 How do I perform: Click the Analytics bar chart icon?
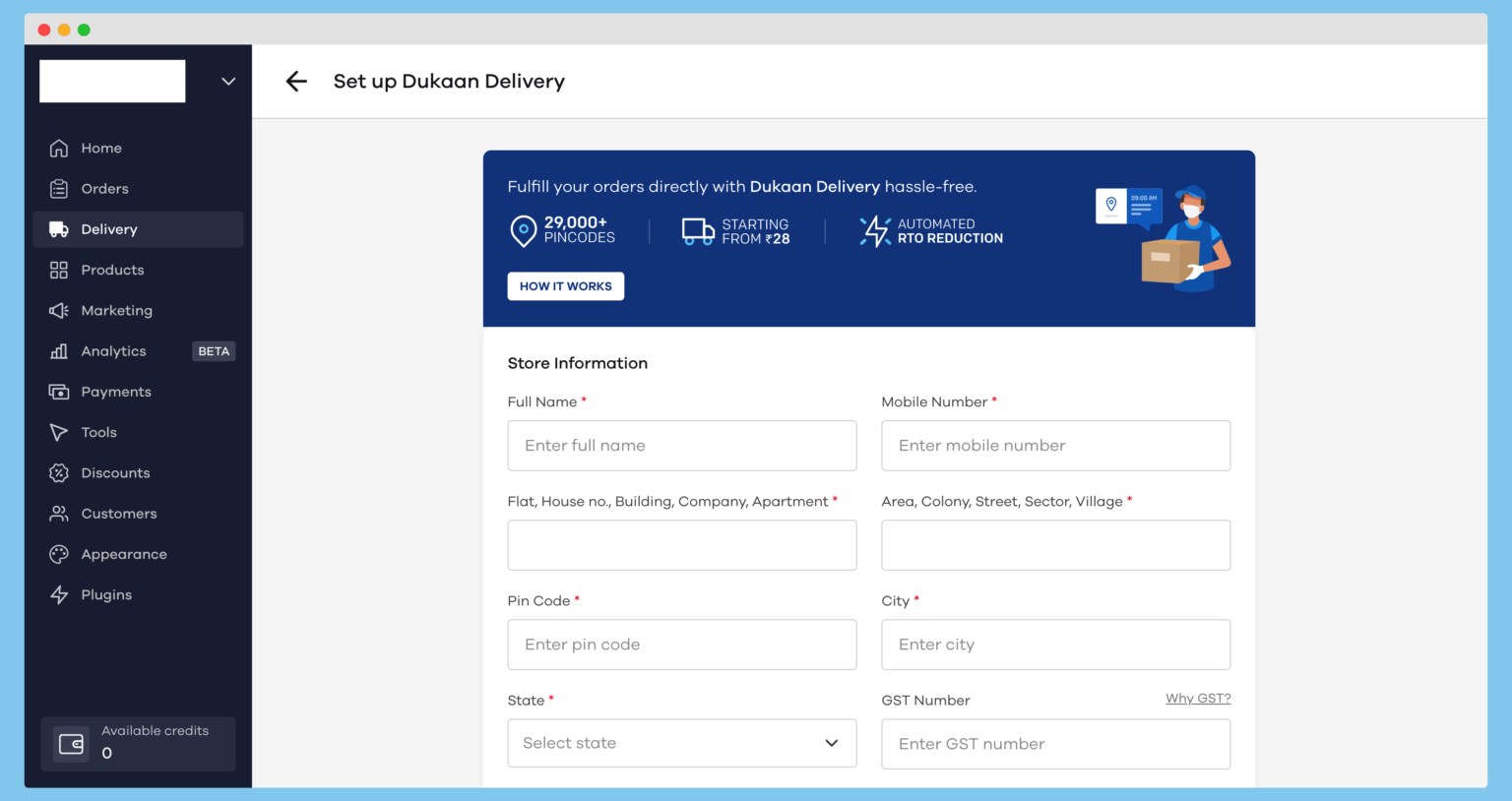pos(59,351)
